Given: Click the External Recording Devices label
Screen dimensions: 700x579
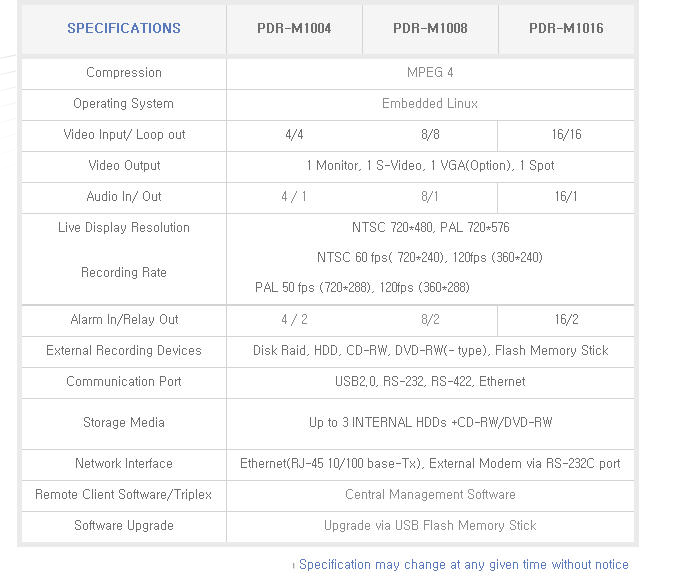Looking at the screenshot, I should click(x=124, y=351).
